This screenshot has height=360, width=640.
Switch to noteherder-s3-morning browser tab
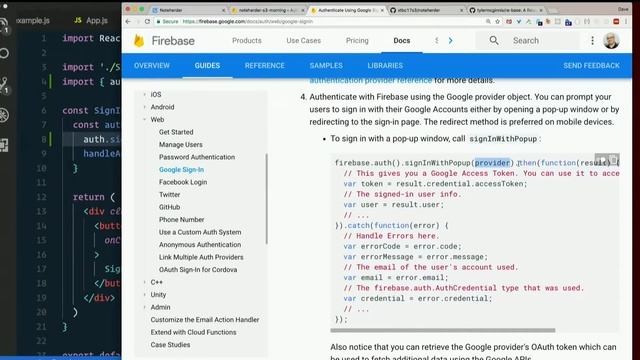pos(267,10)
